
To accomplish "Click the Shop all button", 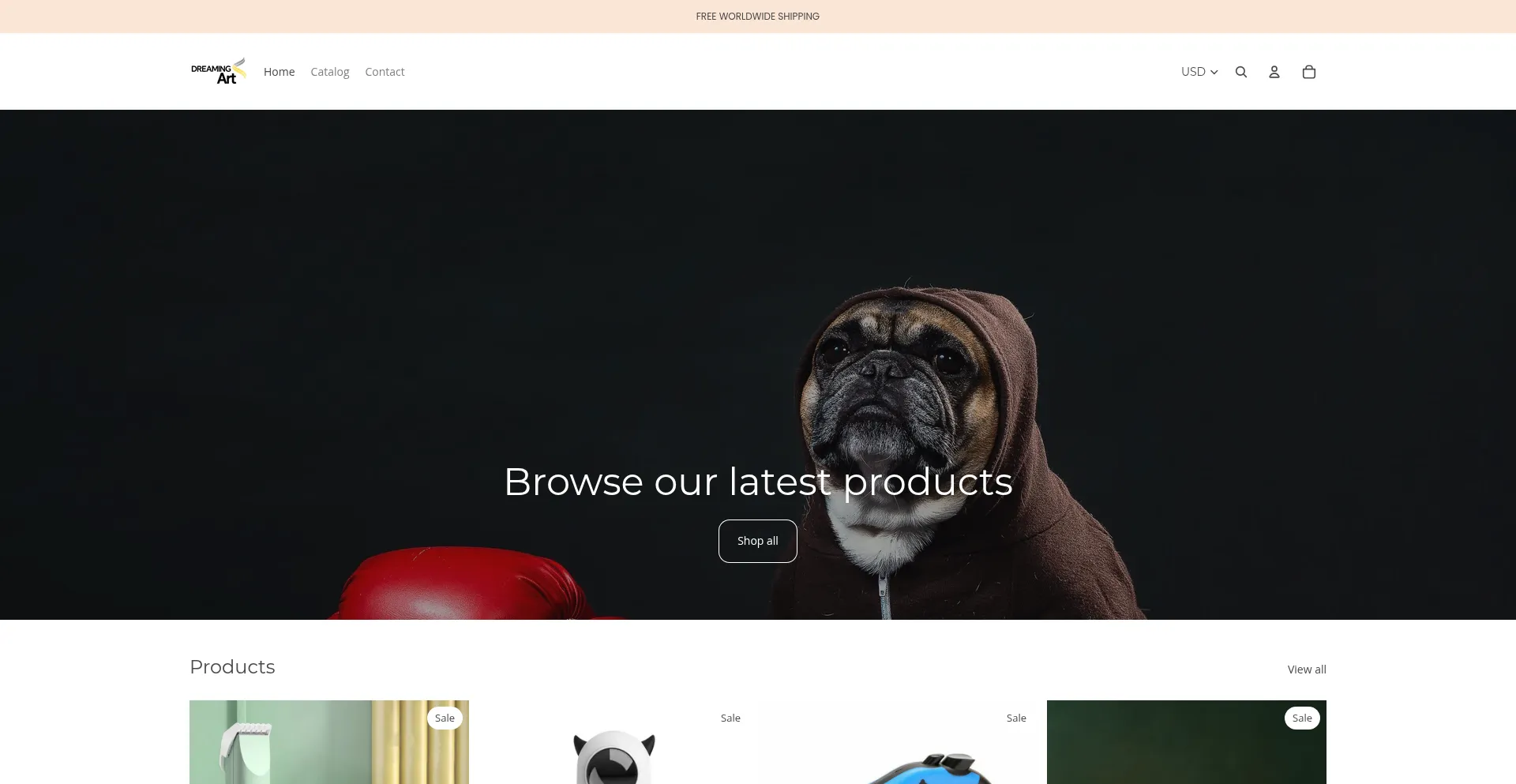I will point(758,541).
